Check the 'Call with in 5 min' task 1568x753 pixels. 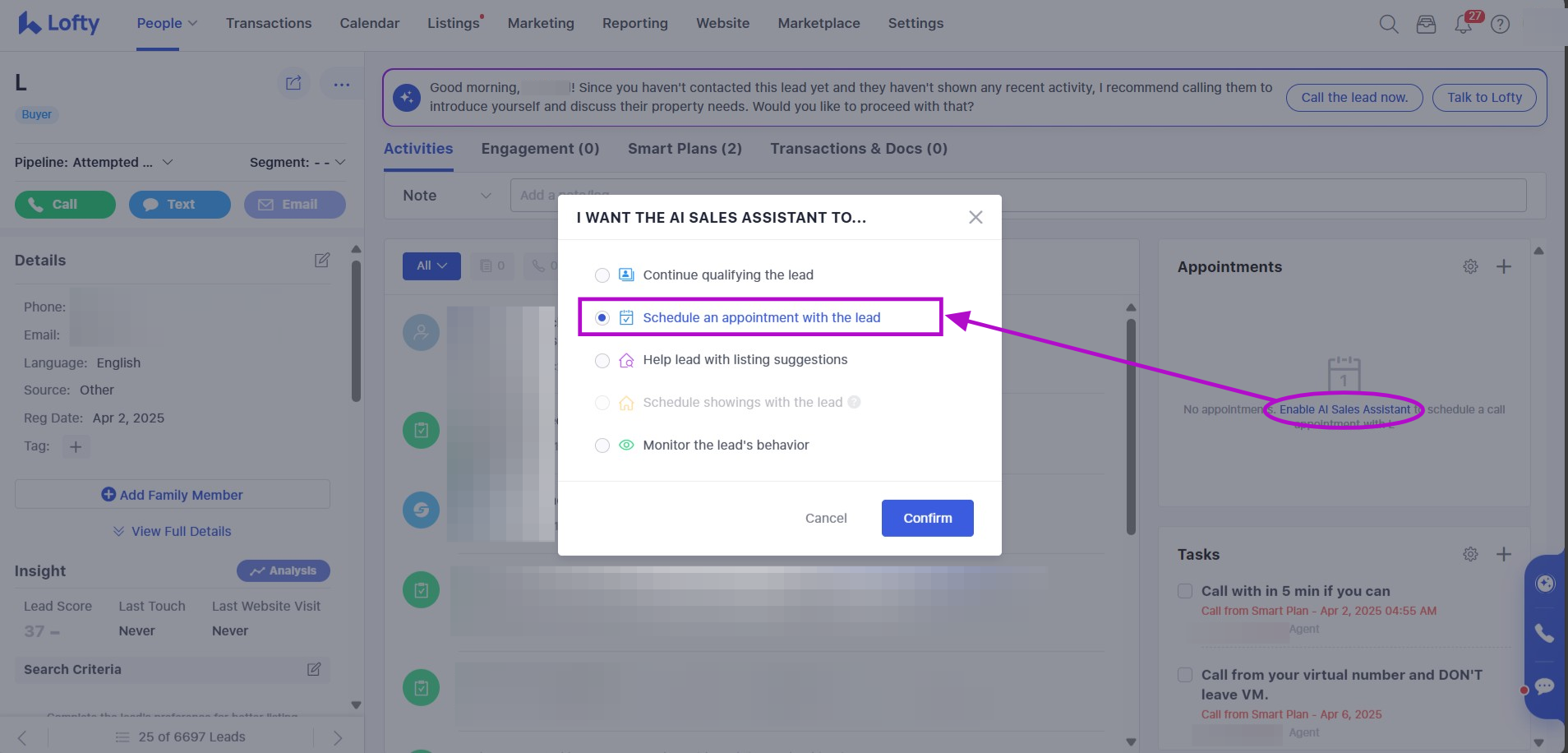1185,591
